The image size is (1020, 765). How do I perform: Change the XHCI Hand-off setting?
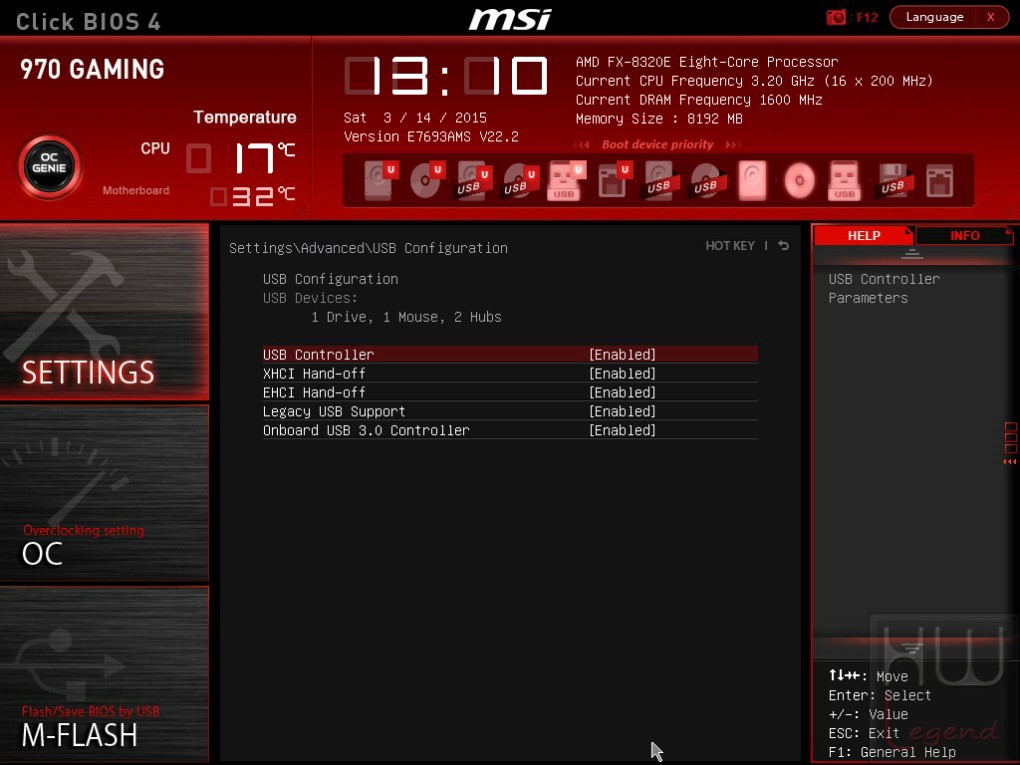[510, 373]
